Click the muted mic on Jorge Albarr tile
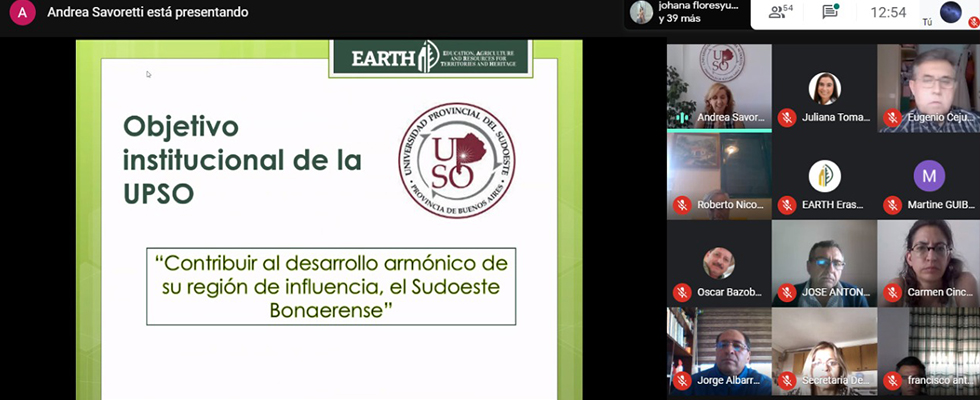This screenshot has height=400, width=980. click(682, 380)
